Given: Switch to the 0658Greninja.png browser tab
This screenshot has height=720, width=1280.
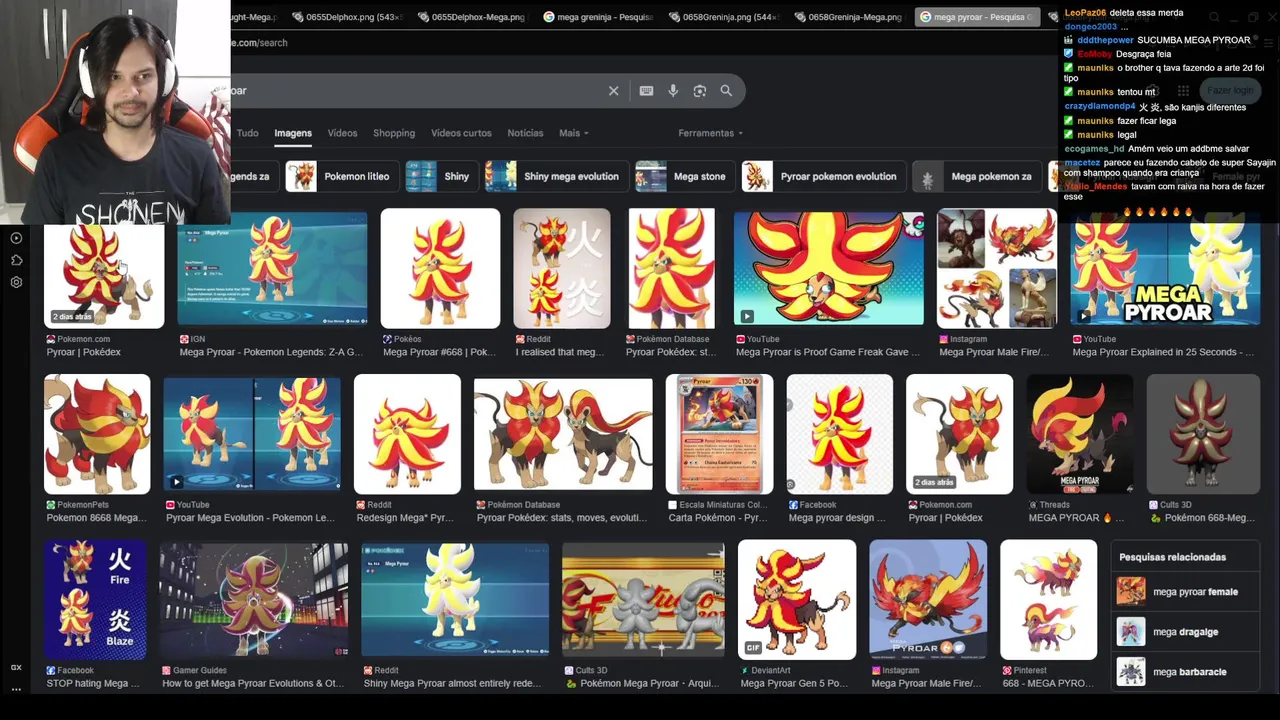Looking at the screenshot, I should (722, 17).
